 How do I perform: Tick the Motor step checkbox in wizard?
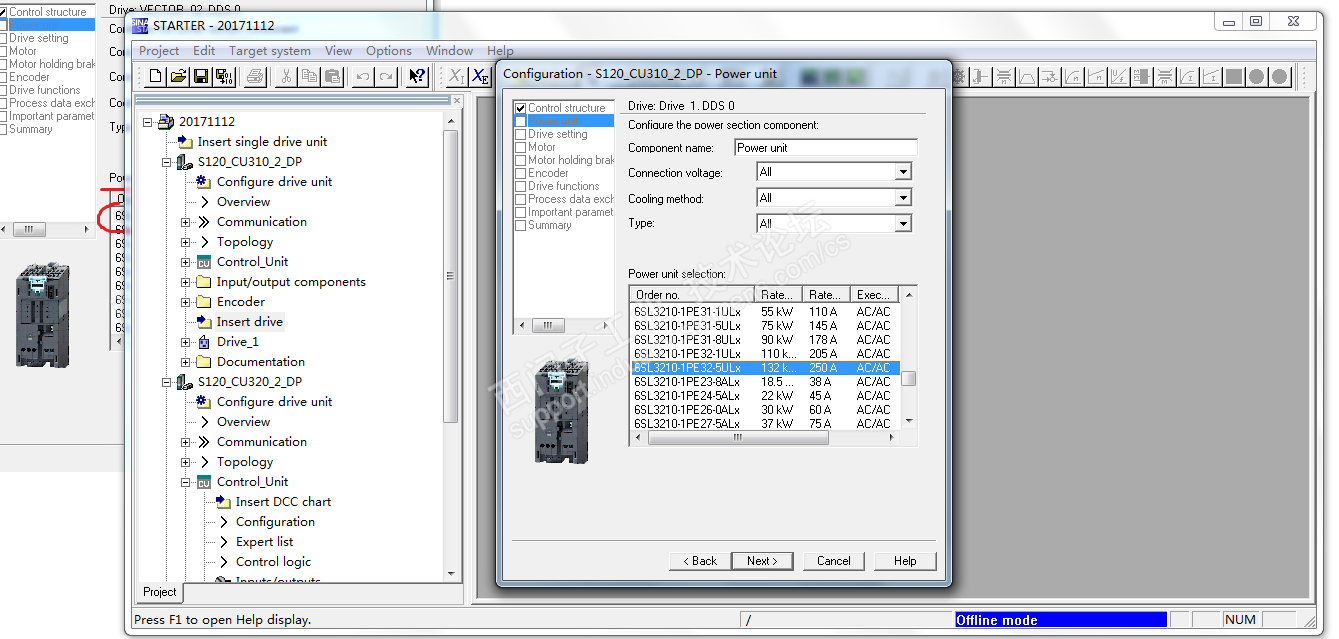520,147
